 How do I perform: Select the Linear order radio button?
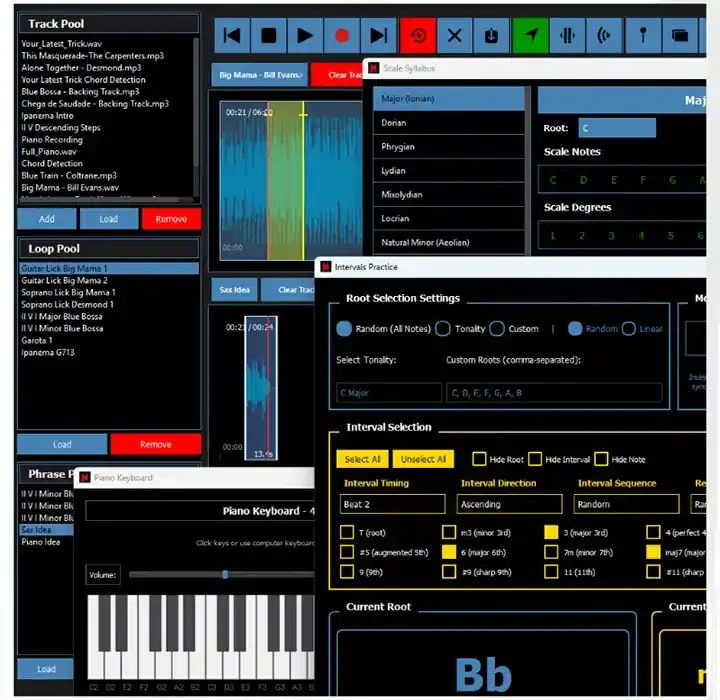coord(629,328)
